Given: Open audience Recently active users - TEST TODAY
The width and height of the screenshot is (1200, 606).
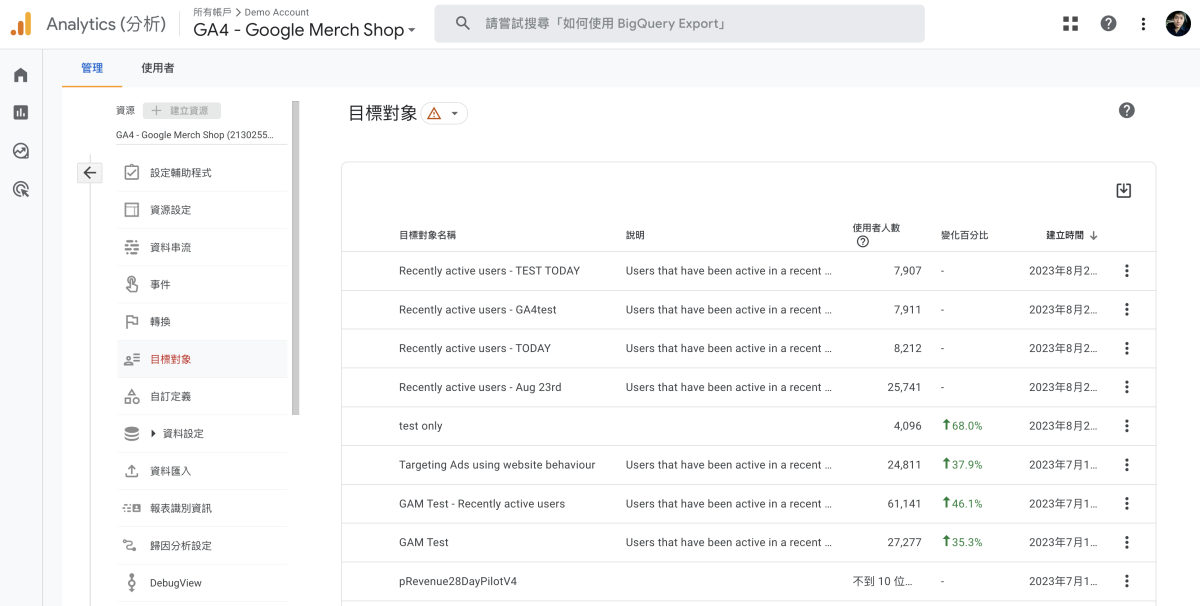Looking at the screenshot, I should tap(489, 271).
